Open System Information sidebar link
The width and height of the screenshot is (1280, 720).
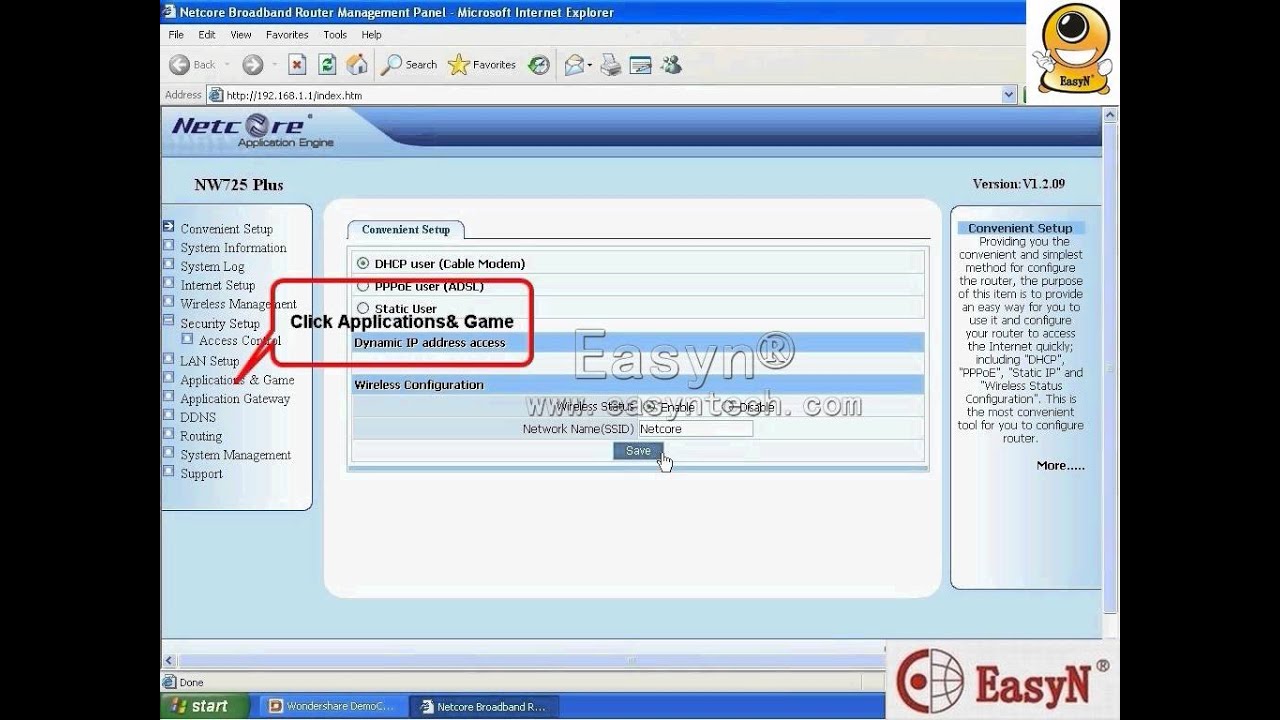coord(233,248)
